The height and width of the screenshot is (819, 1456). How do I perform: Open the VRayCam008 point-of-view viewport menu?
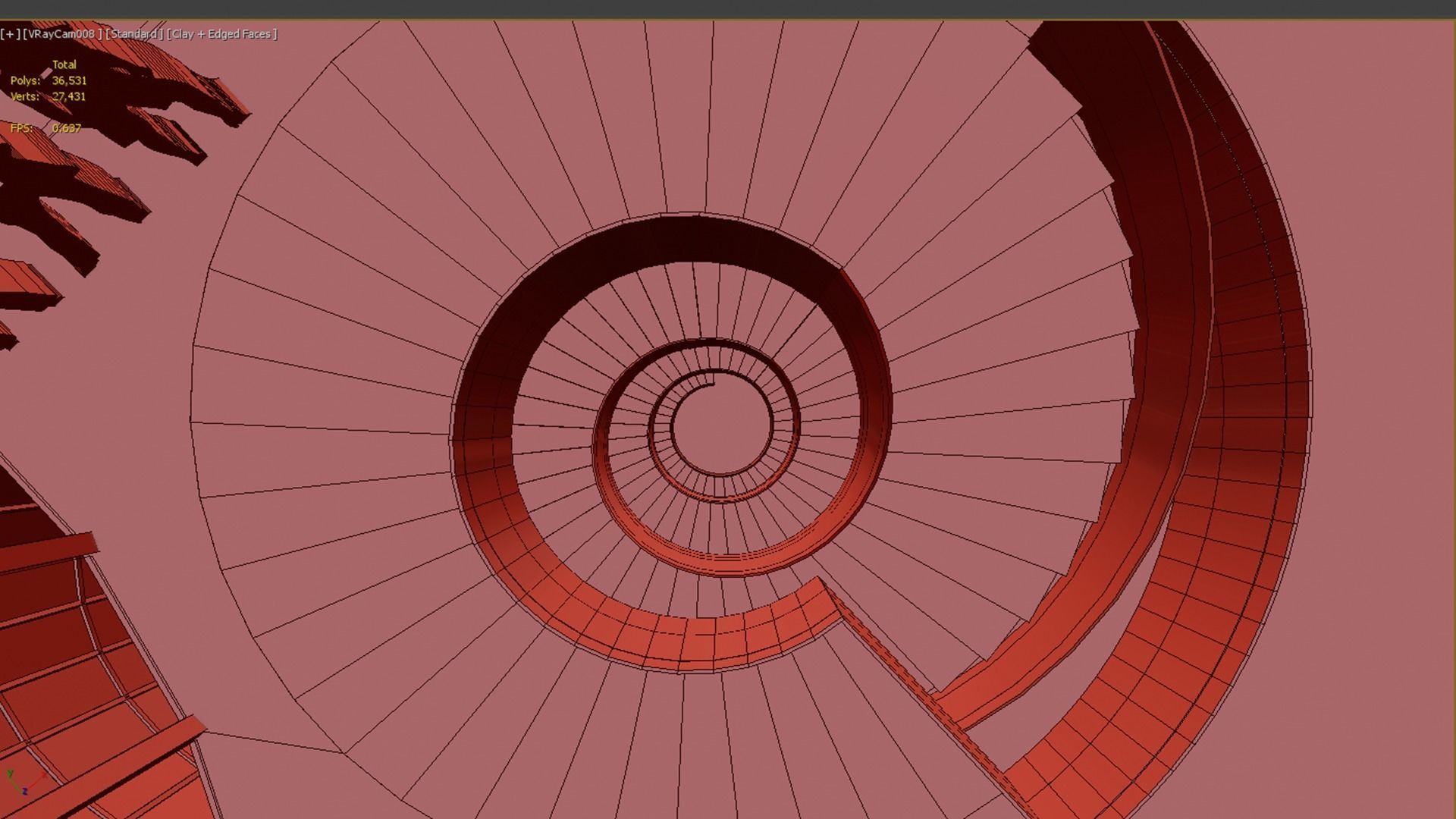(x=62, y=34)
